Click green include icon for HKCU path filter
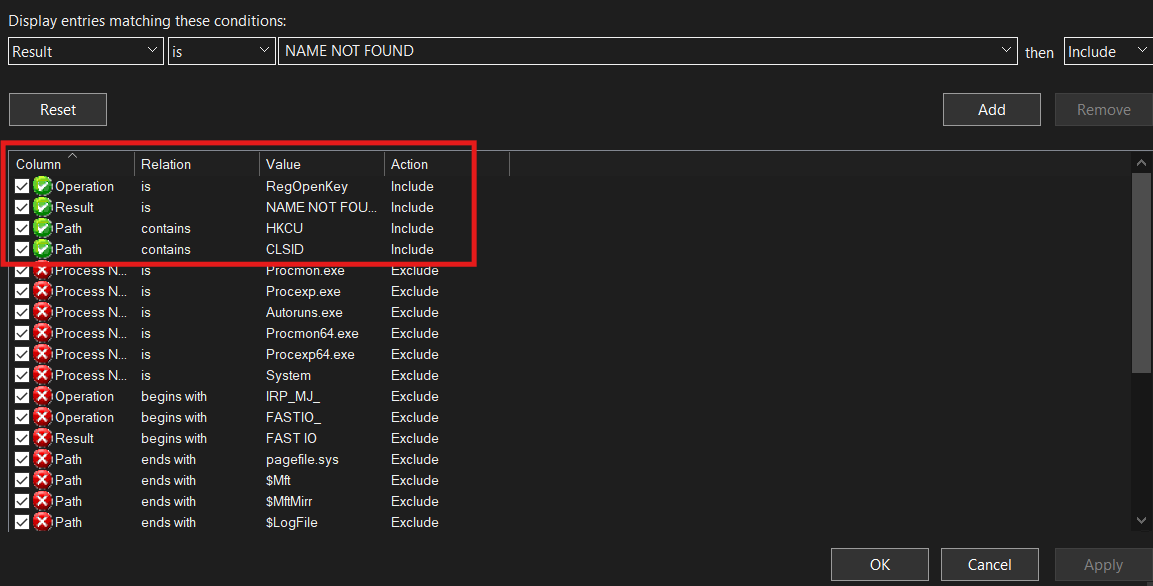 [42, 228]
